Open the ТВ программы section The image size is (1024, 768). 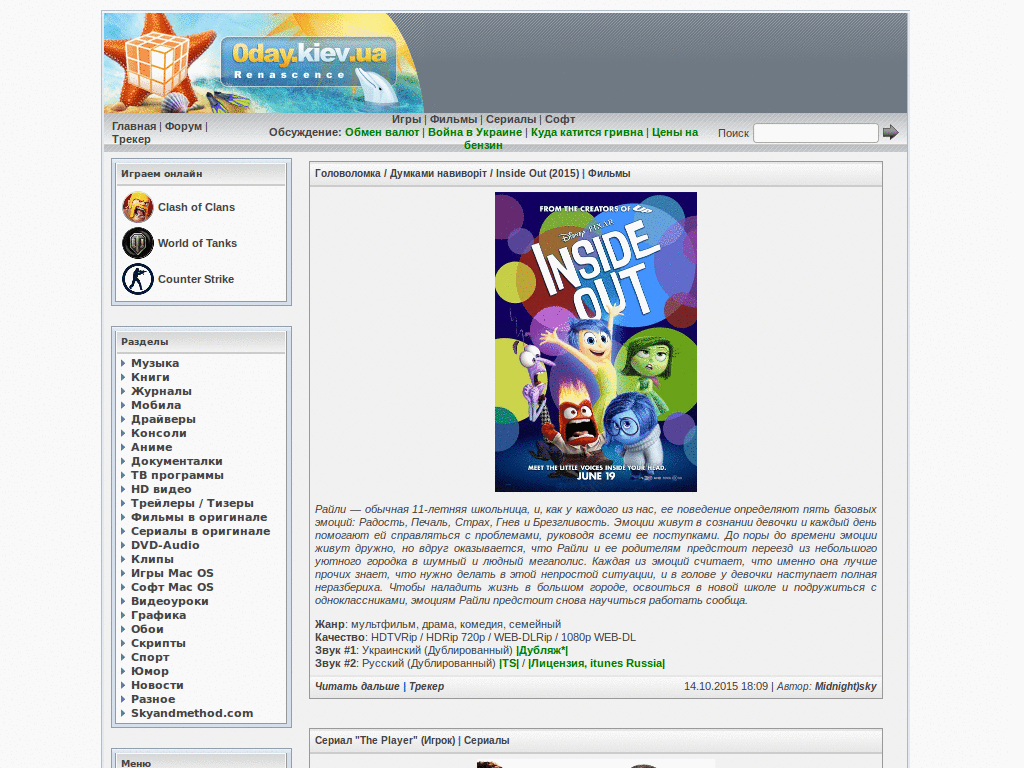click(x=178, y=475)
